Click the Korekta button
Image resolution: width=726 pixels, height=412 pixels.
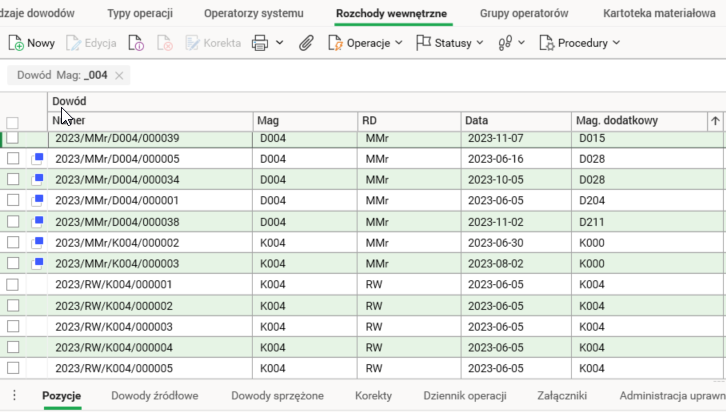tap(213, 43)
